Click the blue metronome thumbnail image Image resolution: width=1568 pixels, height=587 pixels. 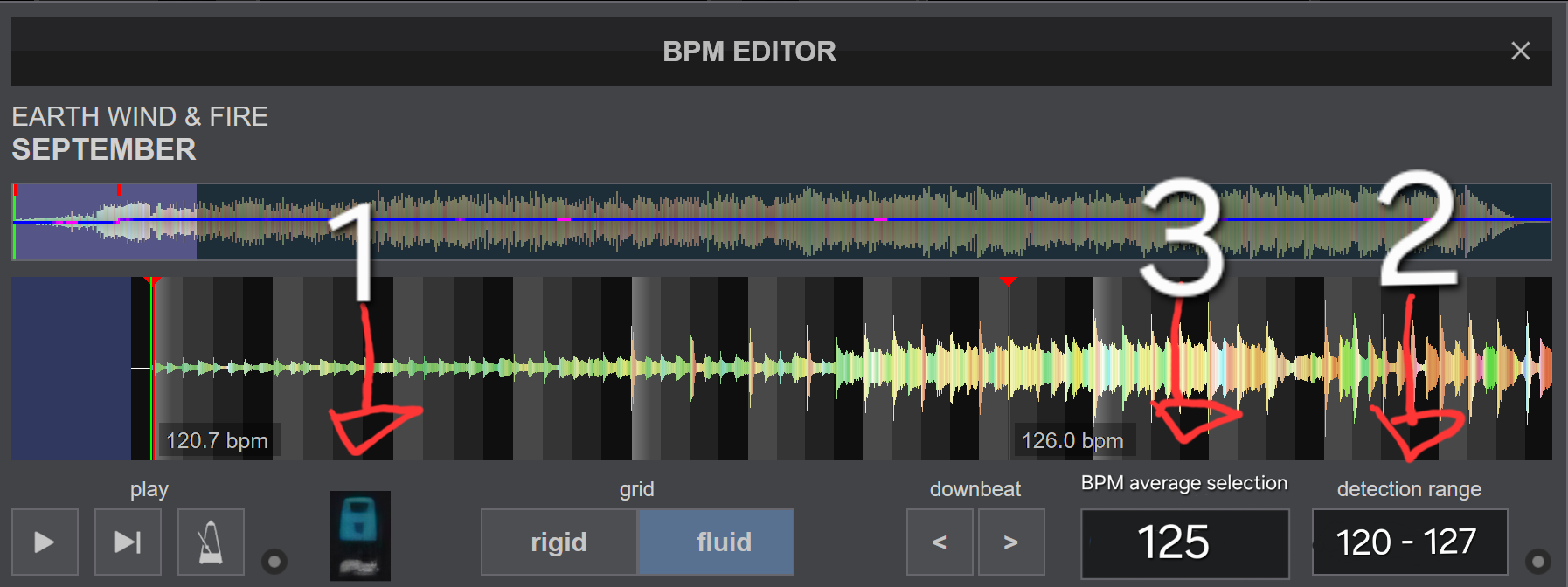click(360, 536)
